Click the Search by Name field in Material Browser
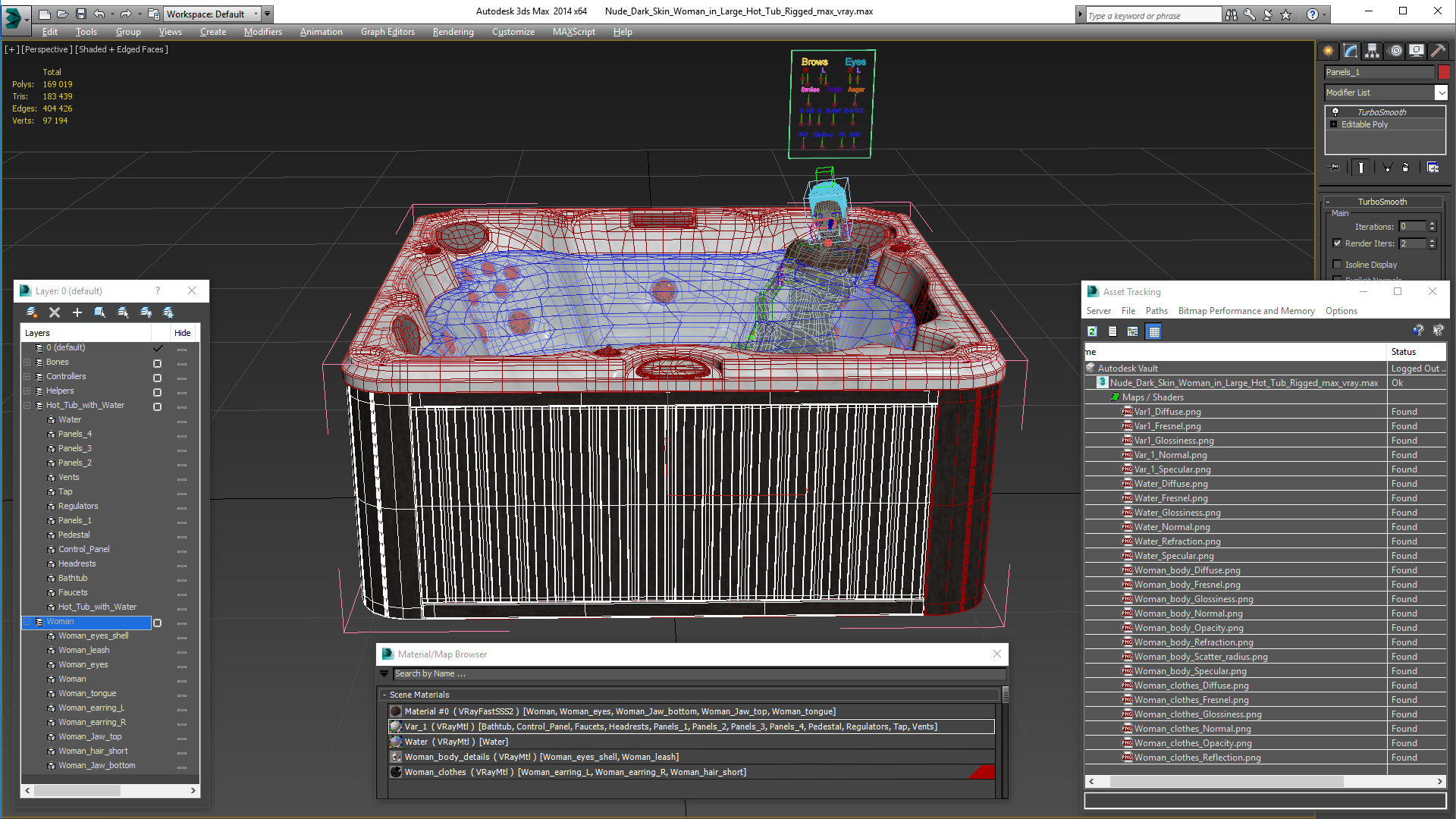Image resolution: width=1456 pixels, height=819 pixels. tap(699, 673)
